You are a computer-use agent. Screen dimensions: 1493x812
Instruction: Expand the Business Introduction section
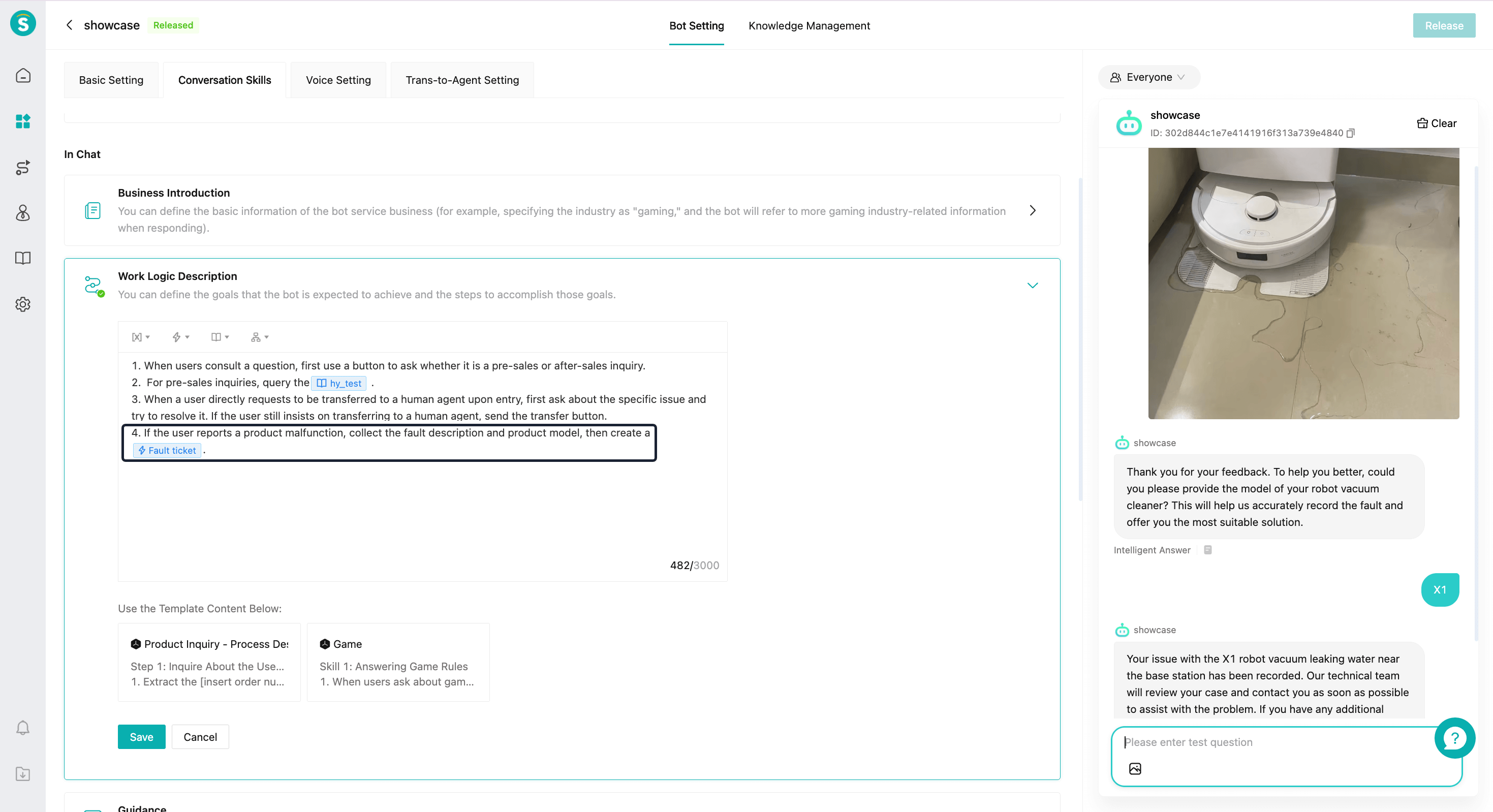click(x=1032, y=210)
